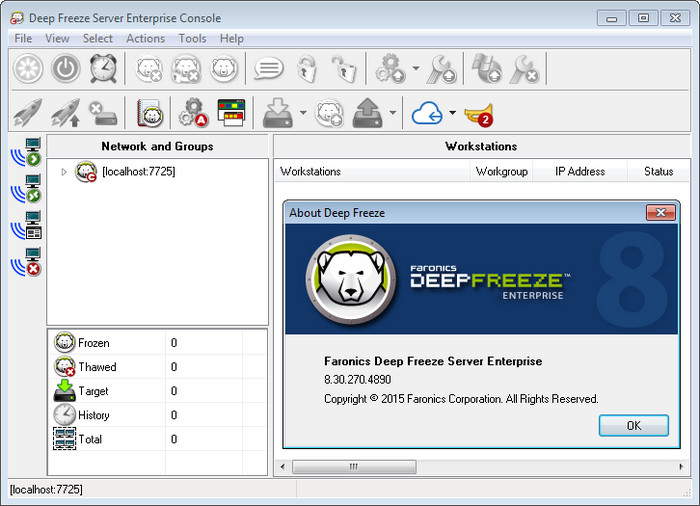Click status bar text [localhost:7725]
Viewport: 700px width, 506px height.
click(x=46, y=489)
